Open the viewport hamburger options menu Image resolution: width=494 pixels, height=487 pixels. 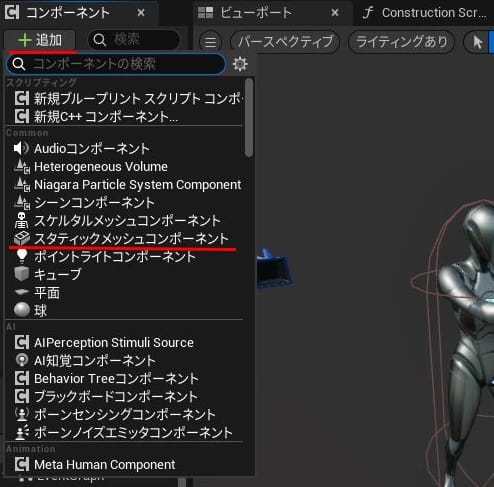tap(210, 42)
